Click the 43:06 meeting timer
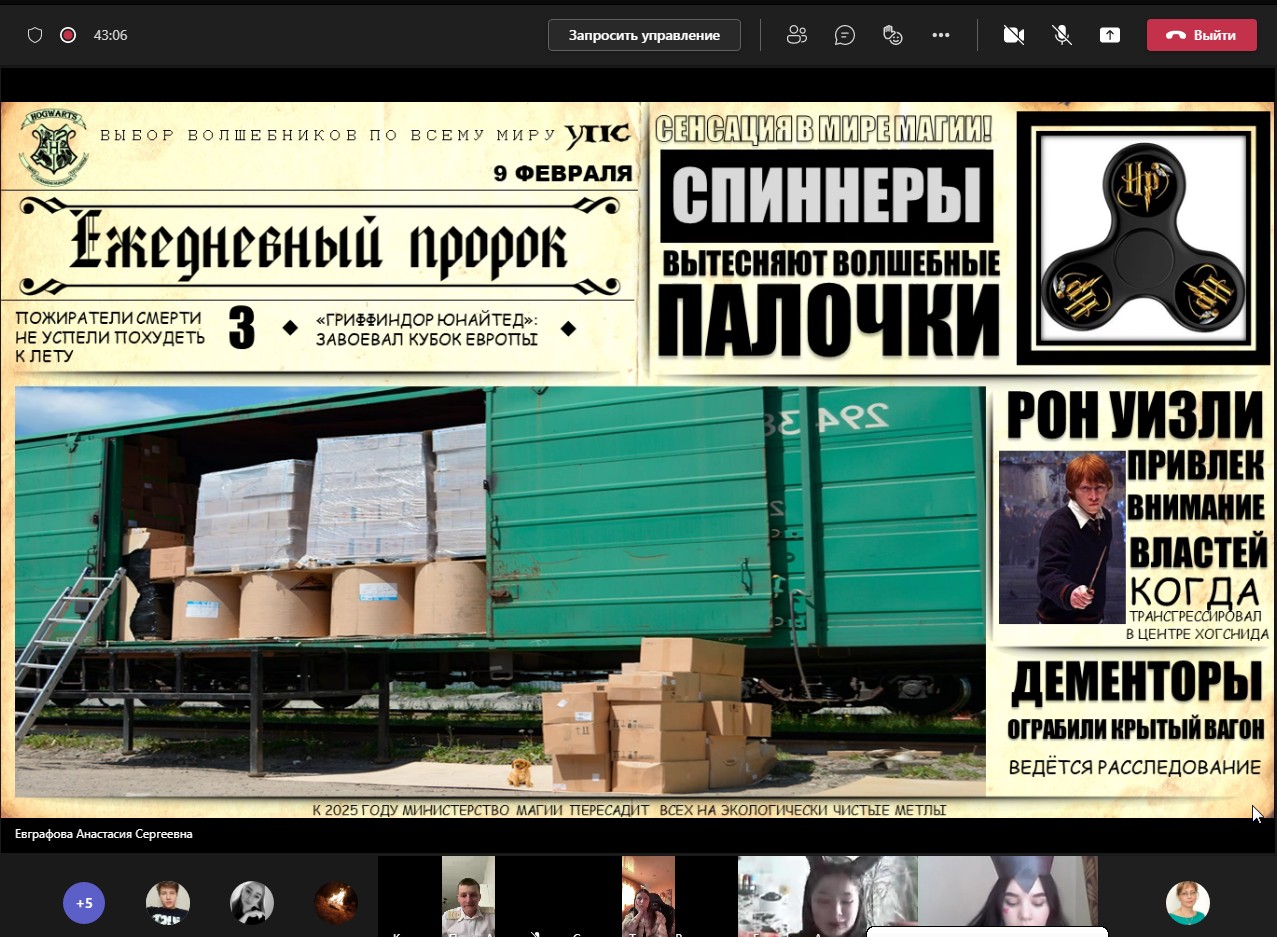Viewport: 1277px width, 937px height. 110,35
